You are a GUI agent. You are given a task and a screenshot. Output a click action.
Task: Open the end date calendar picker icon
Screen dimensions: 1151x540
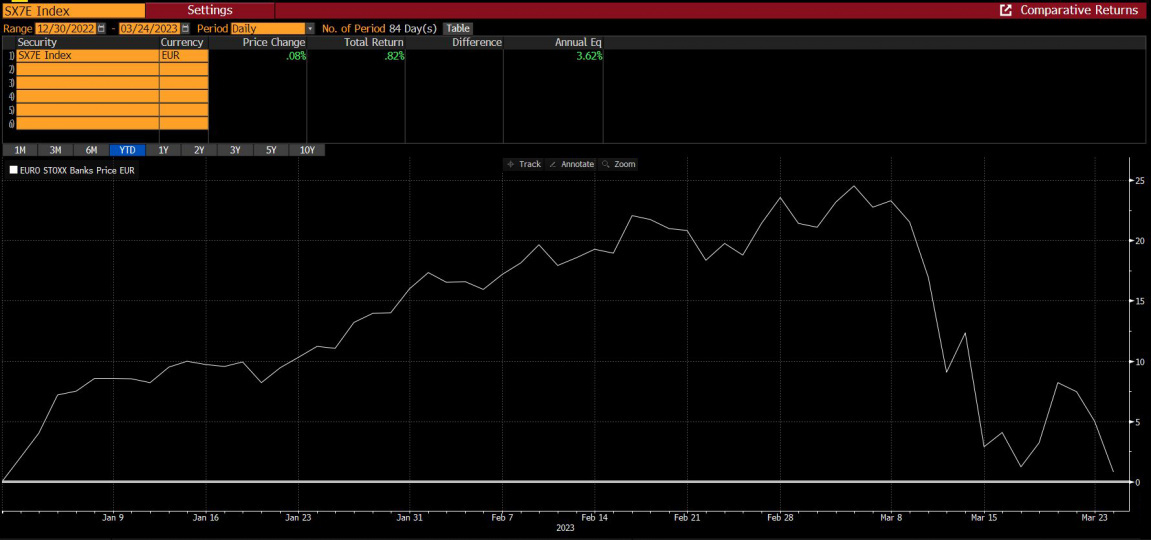[185, 29]
